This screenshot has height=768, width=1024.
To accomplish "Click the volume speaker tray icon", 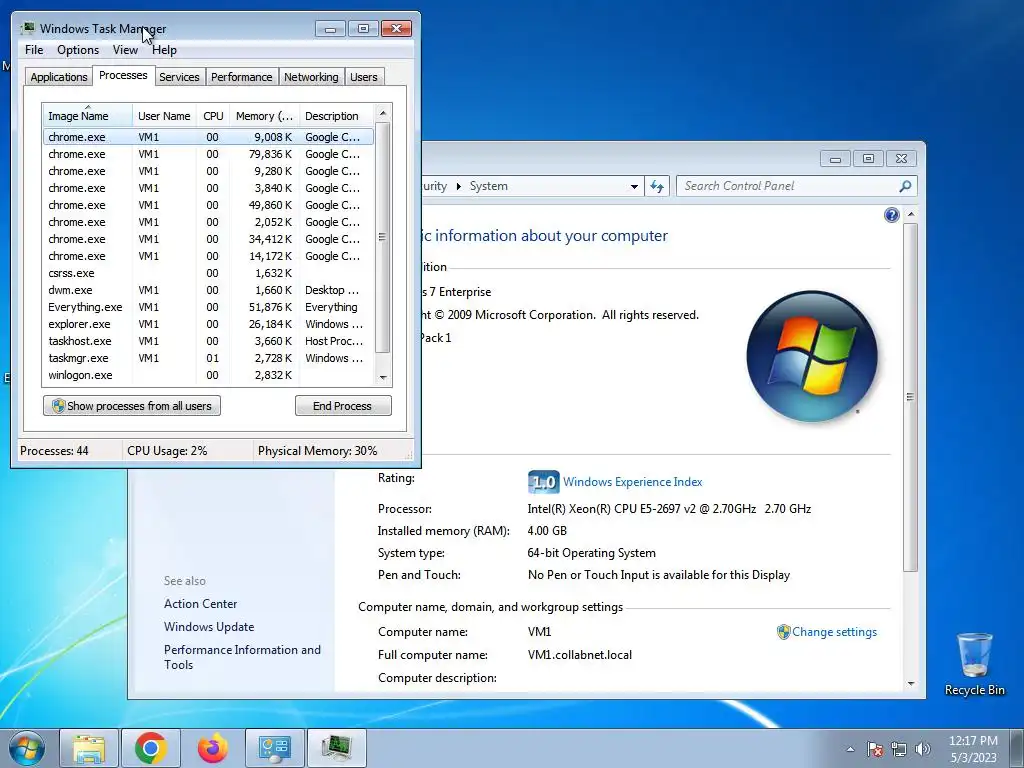I will click(923, 749).
